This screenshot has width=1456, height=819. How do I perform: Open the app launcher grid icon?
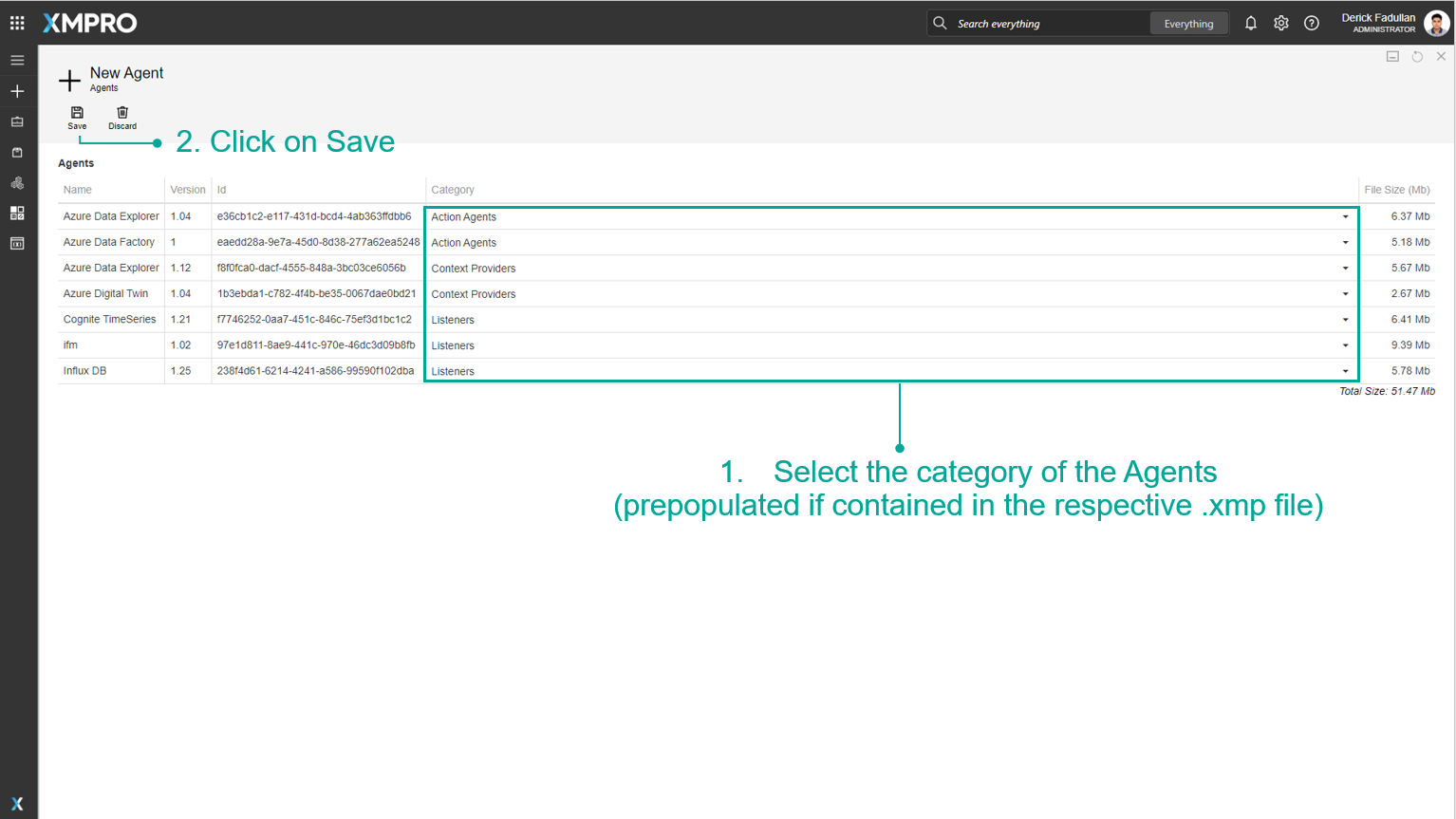tap(17, 23)
